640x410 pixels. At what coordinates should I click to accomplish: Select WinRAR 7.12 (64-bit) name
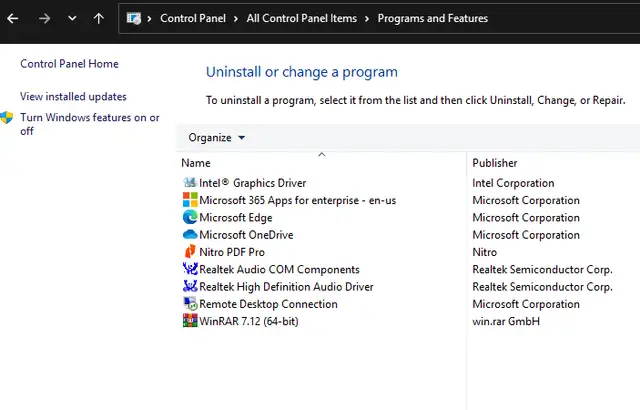click(249, 321)
